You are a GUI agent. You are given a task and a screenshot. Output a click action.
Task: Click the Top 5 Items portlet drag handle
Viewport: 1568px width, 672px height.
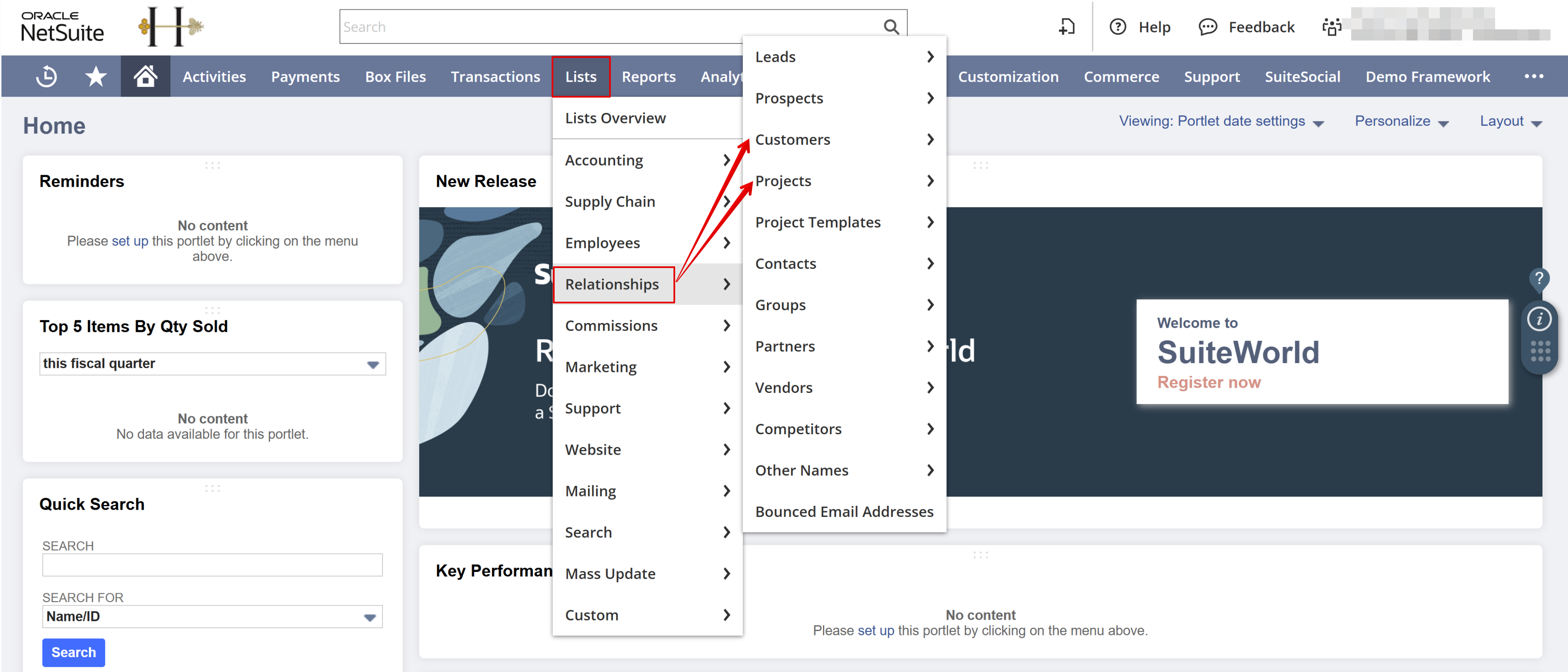[213, 311]
